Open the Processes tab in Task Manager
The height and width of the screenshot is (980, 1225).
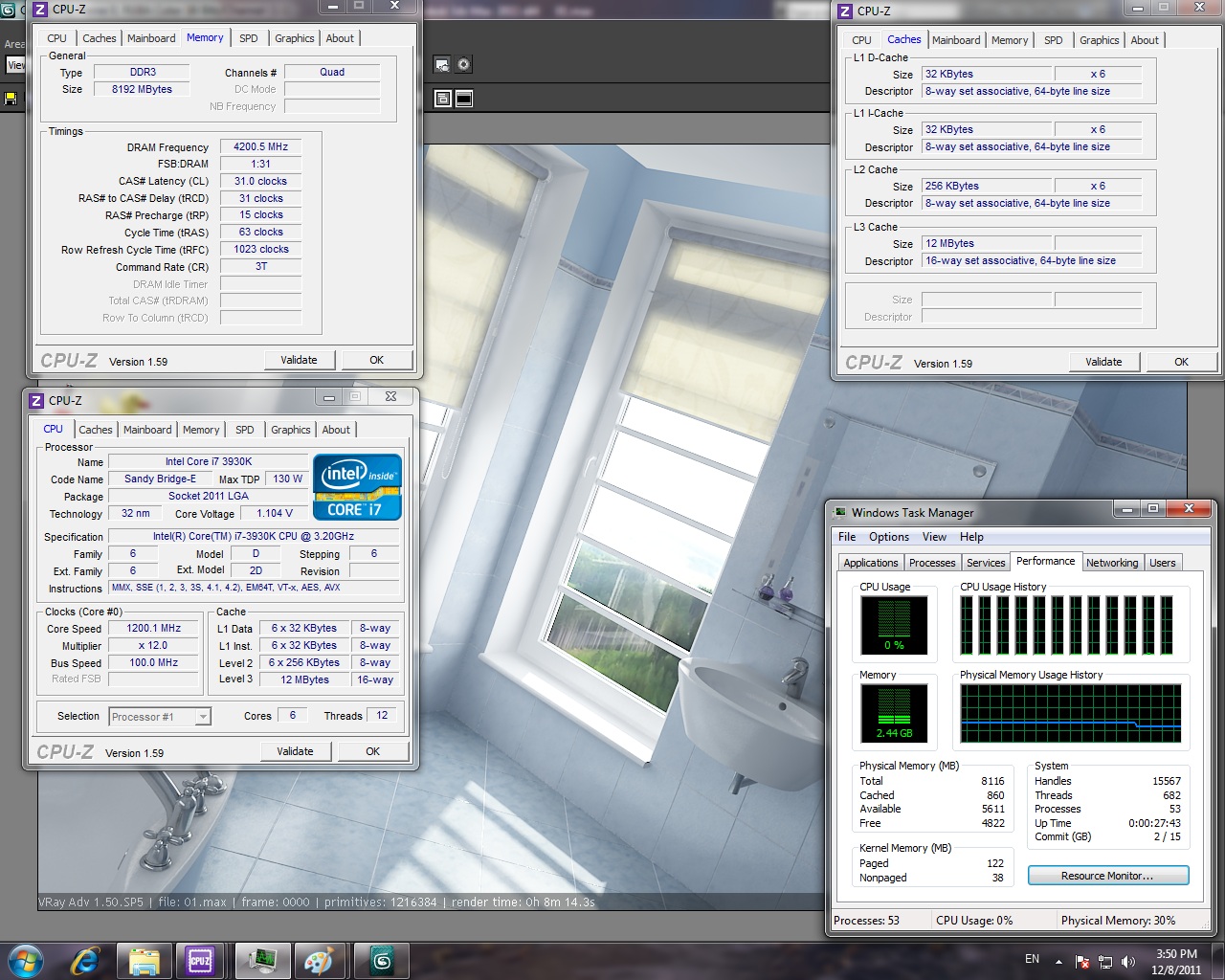point(932,563)
